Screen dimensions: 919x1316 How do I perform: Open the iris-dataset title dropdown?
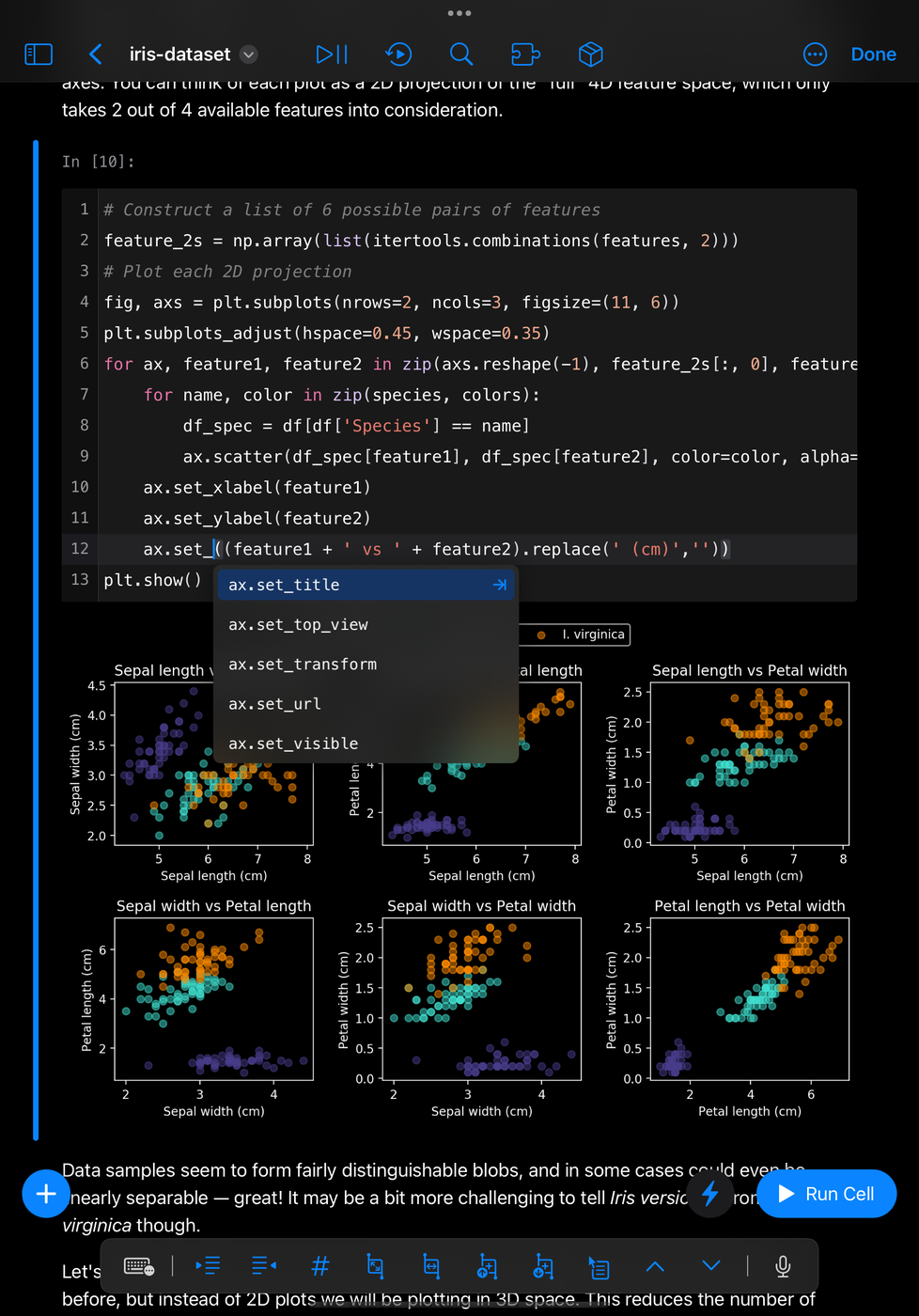point(249,55)
